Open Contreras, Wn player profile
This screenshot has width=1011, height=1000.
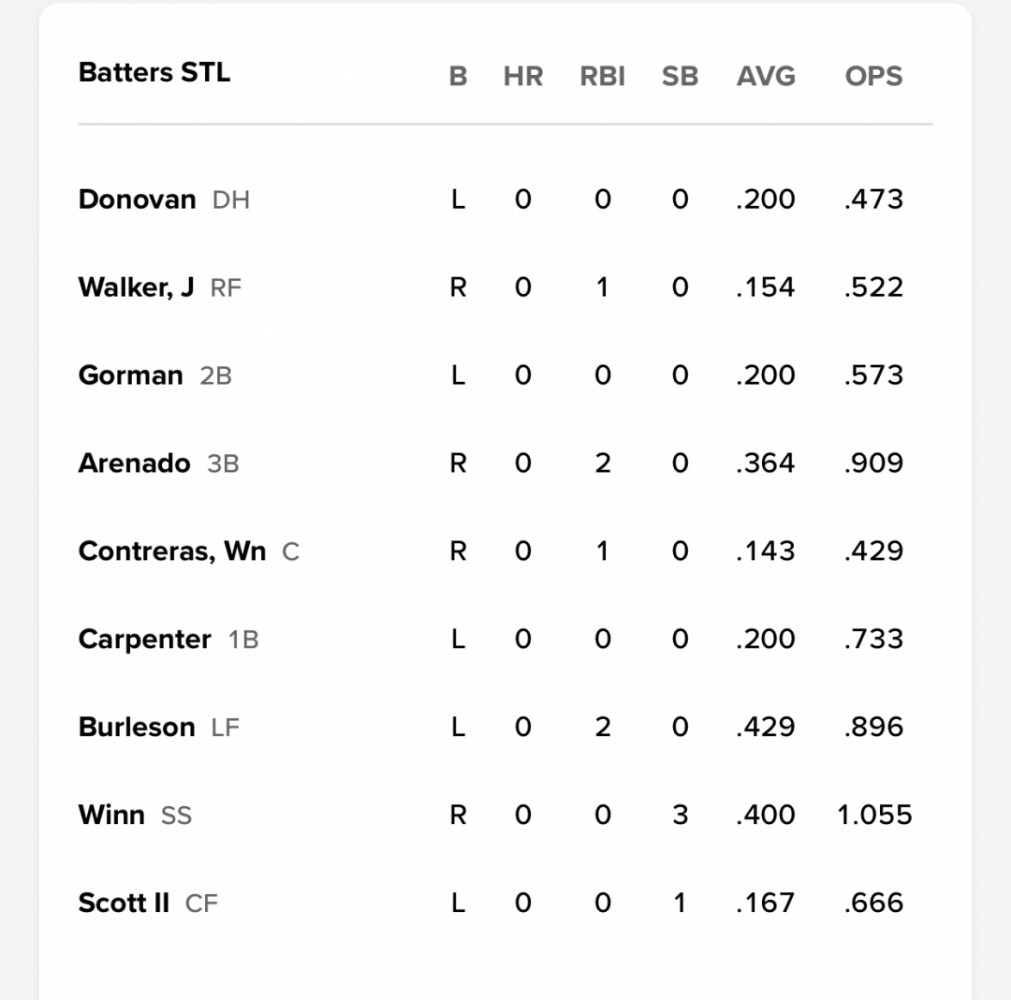click(x=172, y=551)
